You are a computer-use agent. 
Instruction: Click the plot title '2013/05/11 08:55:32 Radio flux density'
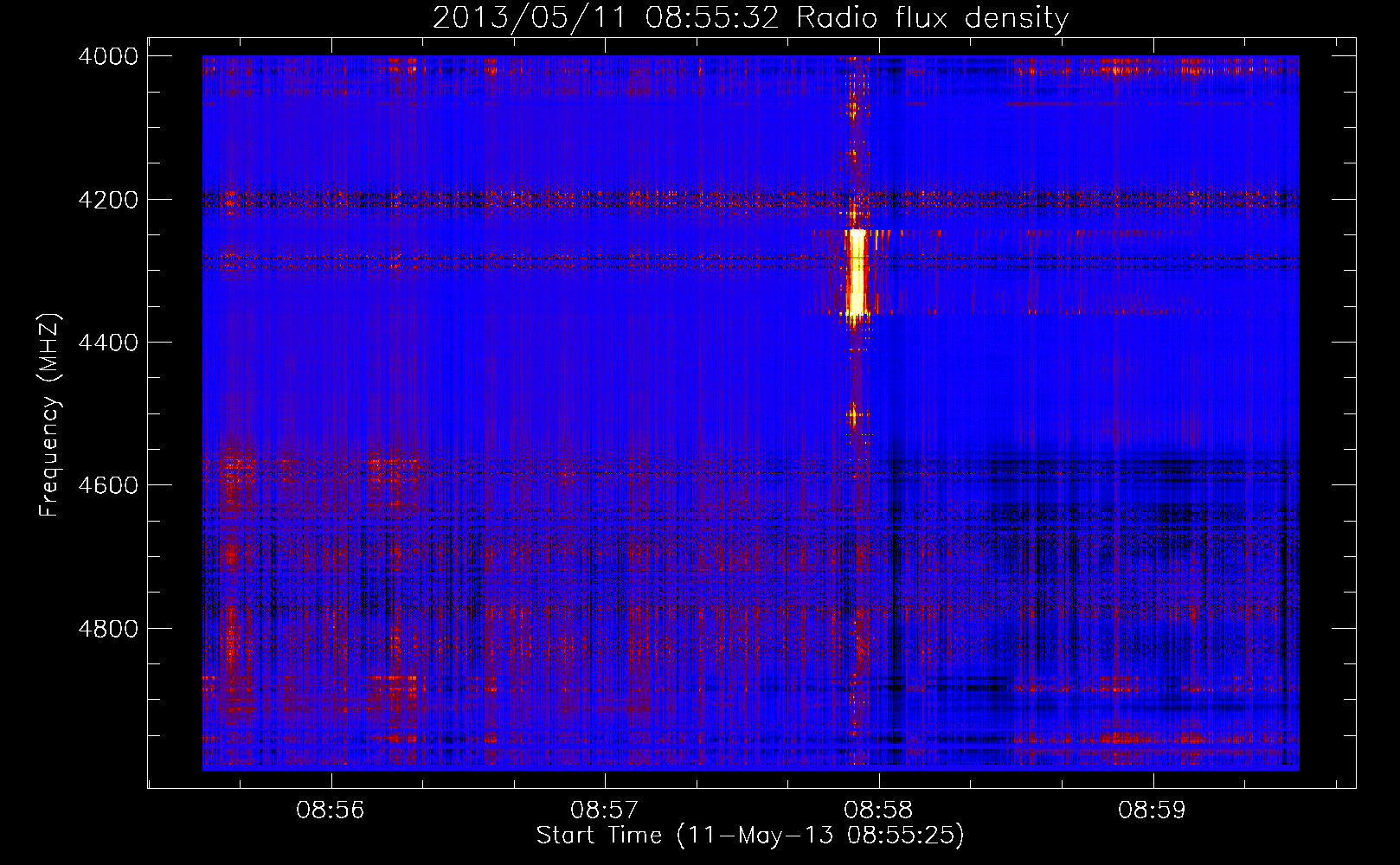750,17
